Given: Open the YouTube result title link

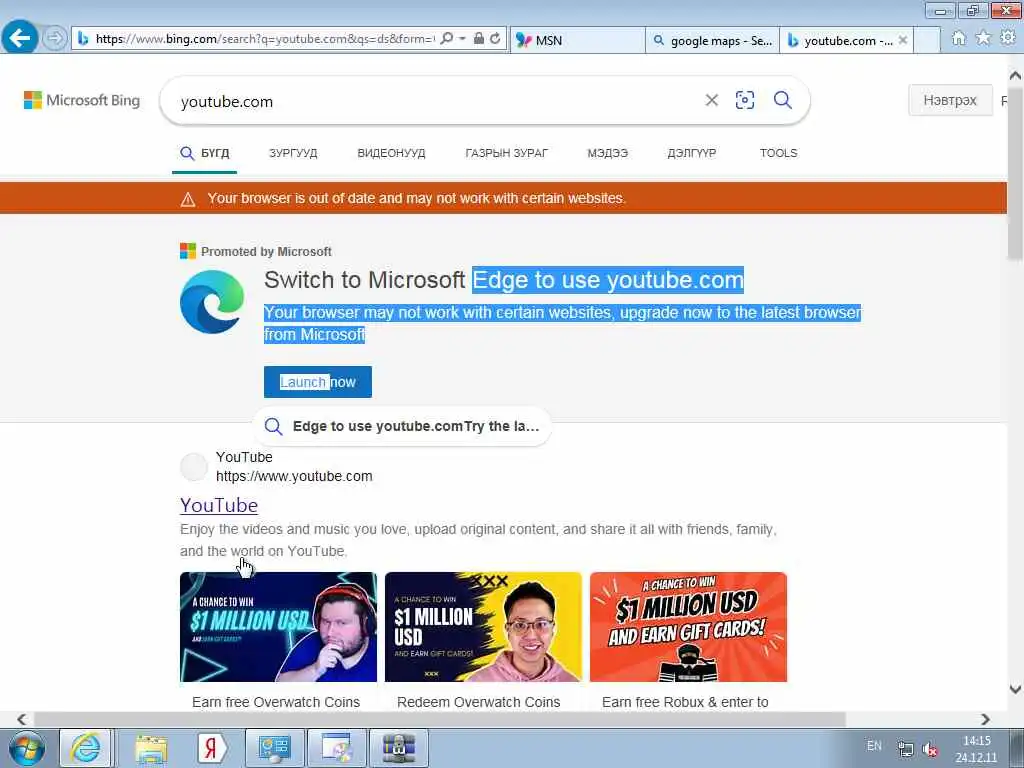Looking at the screenshot, I should (219, 505).
